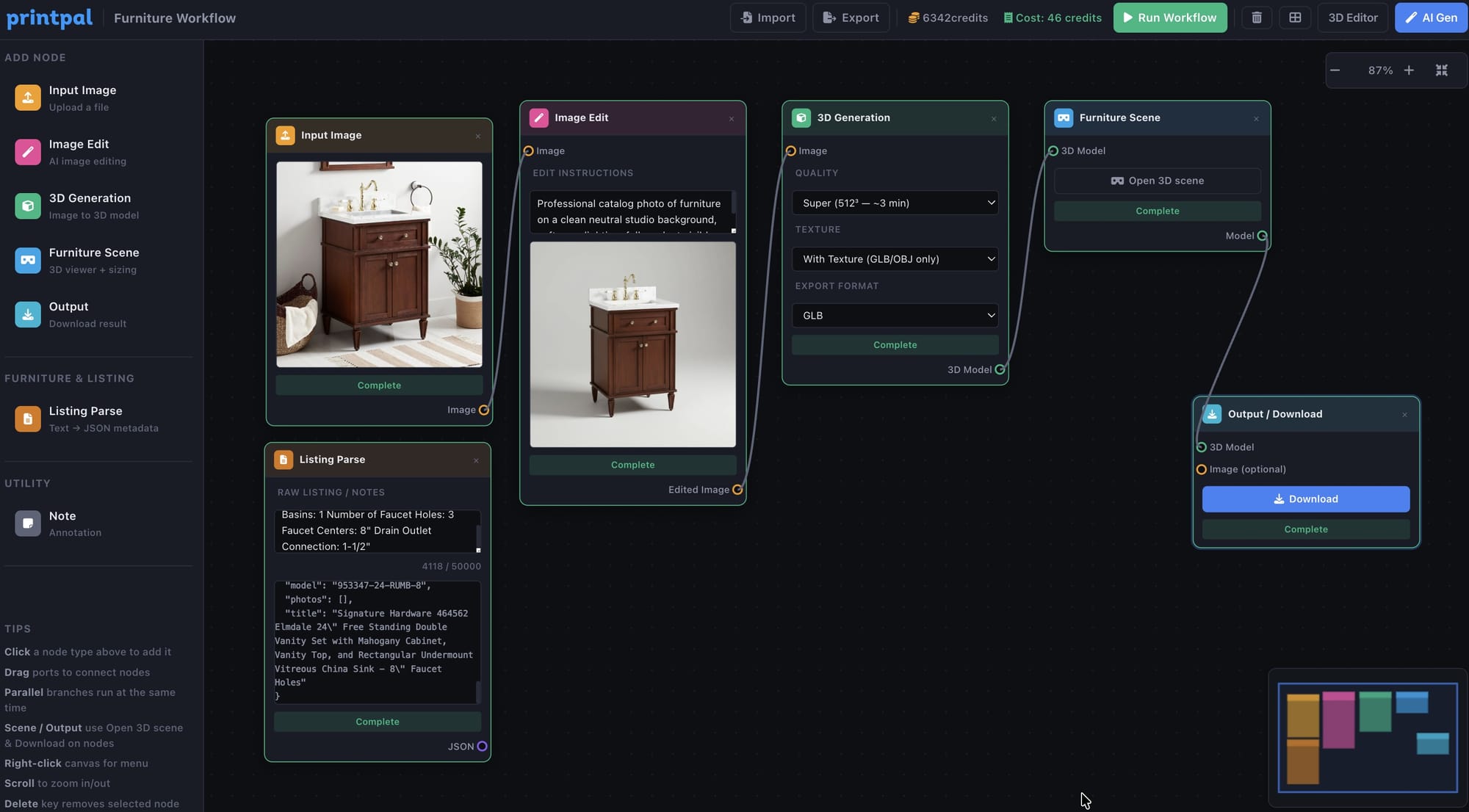Viewport: 1469px width, 812px height.
Task: Open the Export Format GLB dropdown
Action: pos(895,316)
